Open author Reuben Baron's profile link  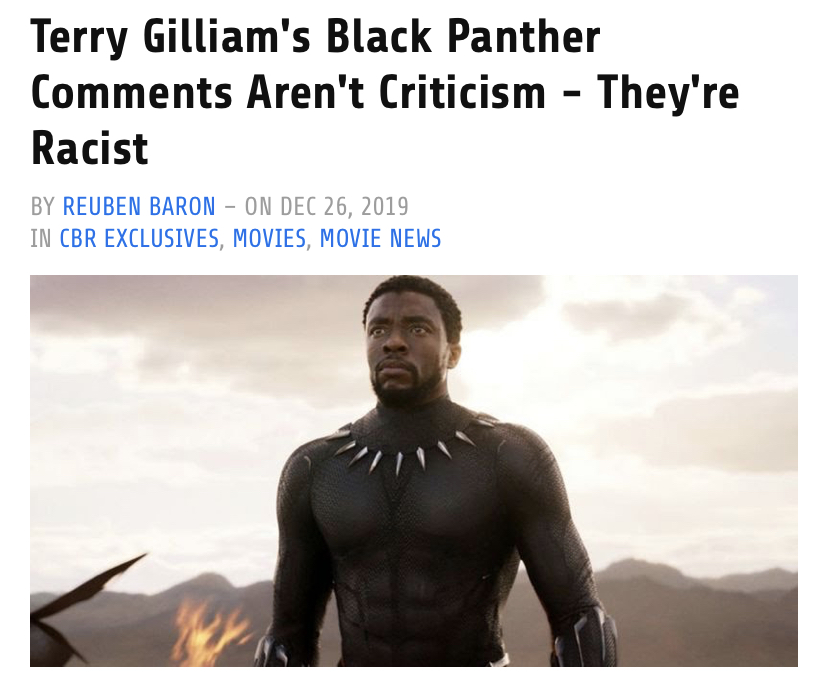(139, 206)
